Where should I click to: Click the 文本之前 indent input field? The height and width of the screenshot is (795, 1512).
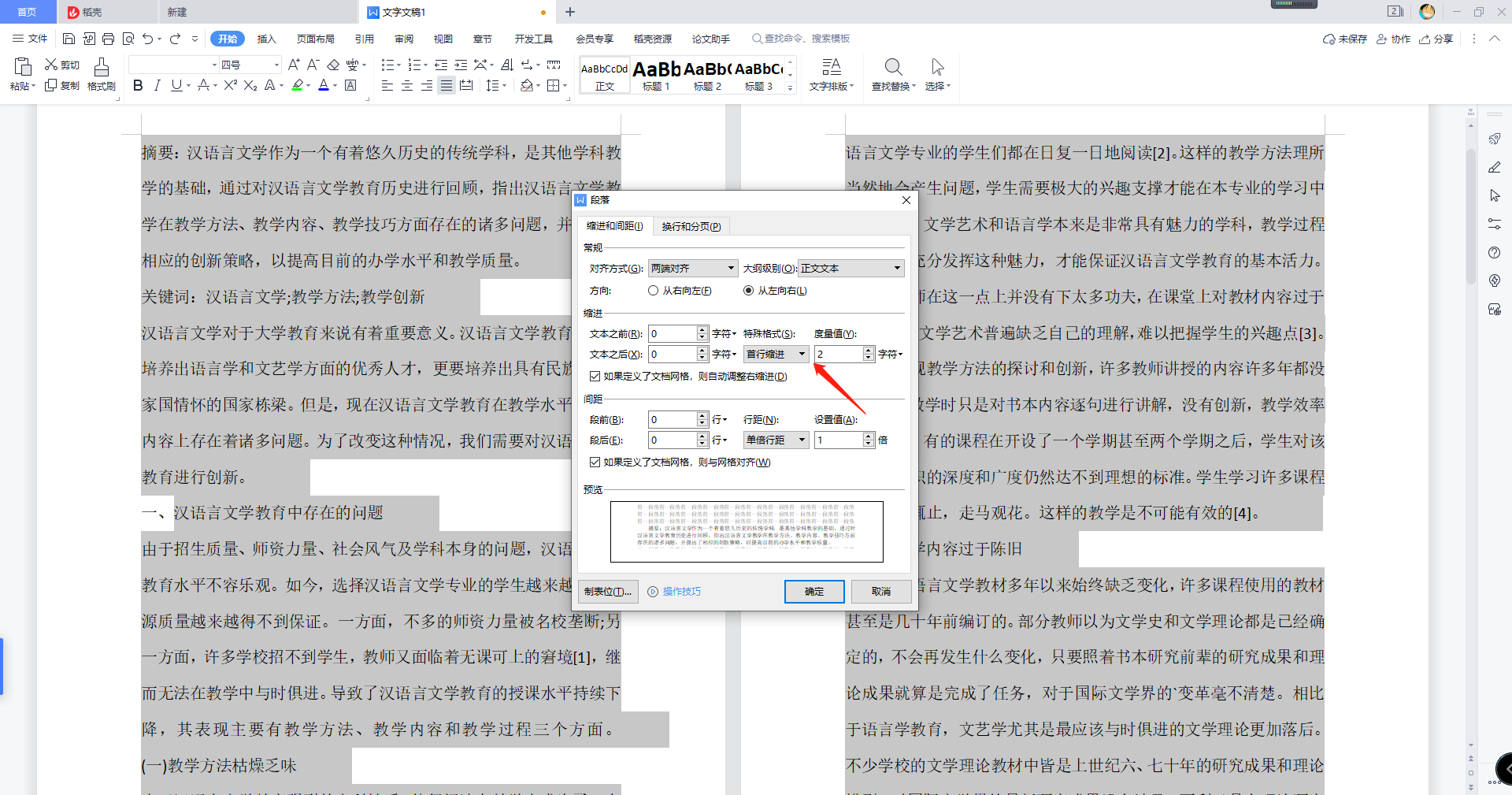[673, 334]
